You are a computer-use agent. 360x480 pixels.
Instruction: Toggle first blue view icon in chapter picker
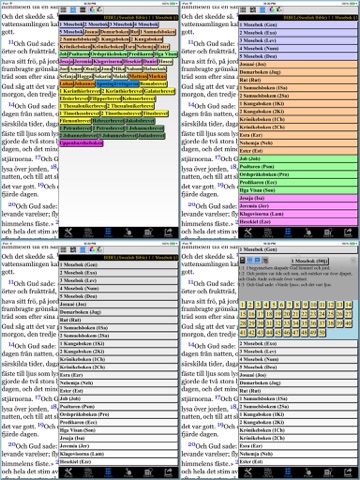250,260
